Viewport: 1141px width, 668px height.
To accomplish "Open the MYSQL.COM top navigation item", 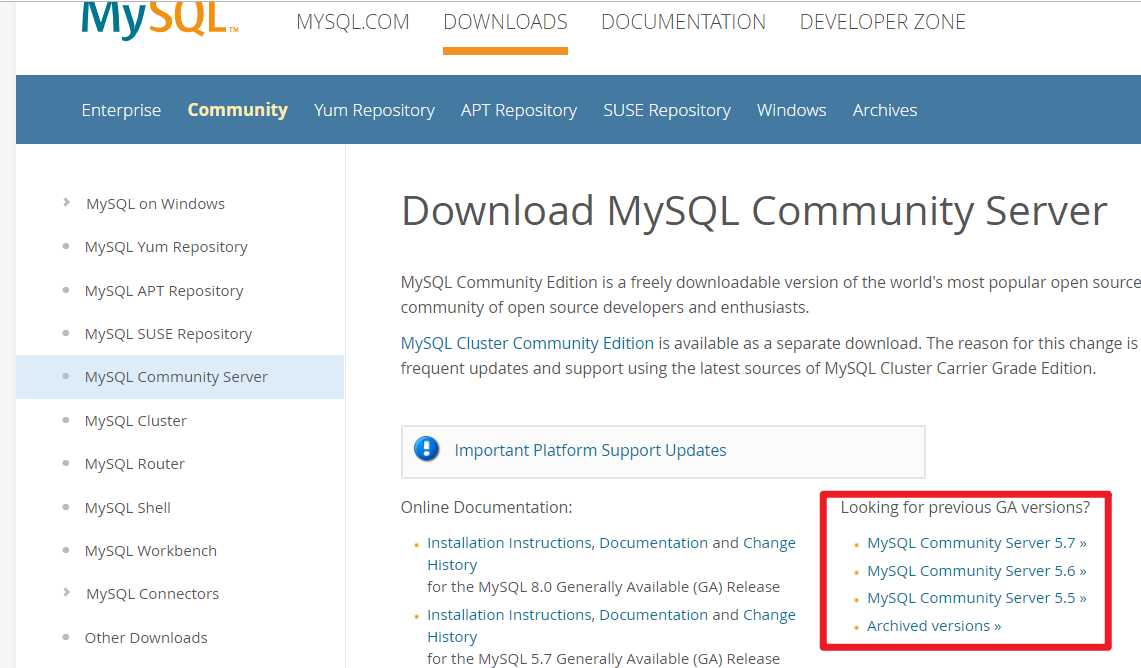I will tap(353, 22).
